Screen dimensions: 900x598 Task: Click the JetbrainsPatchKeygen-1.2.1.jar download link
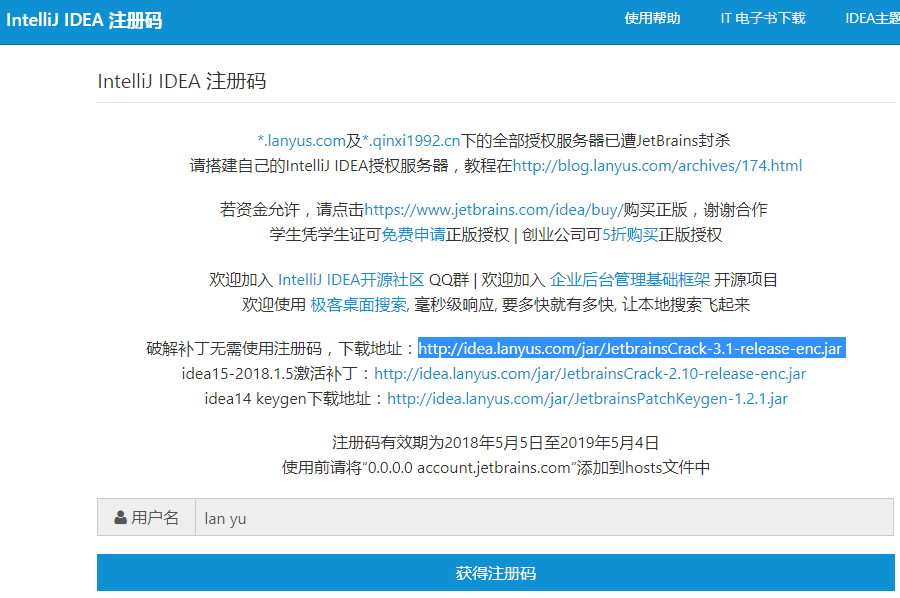pos(588,399)
